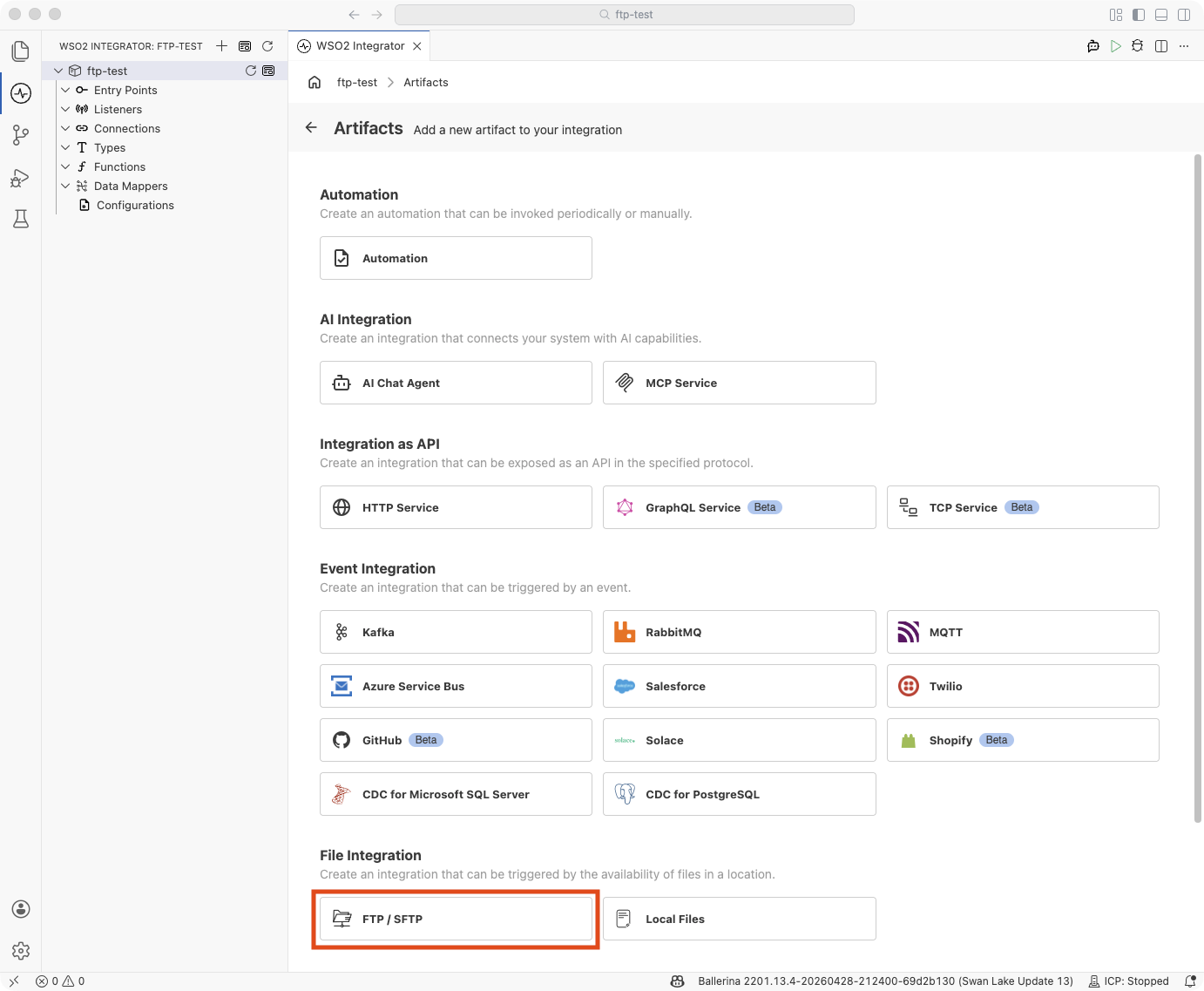Viewport: 1204px width, 991px height.
Task: Click the home icon in breadcrumb
Action: (x=315, y=83)
